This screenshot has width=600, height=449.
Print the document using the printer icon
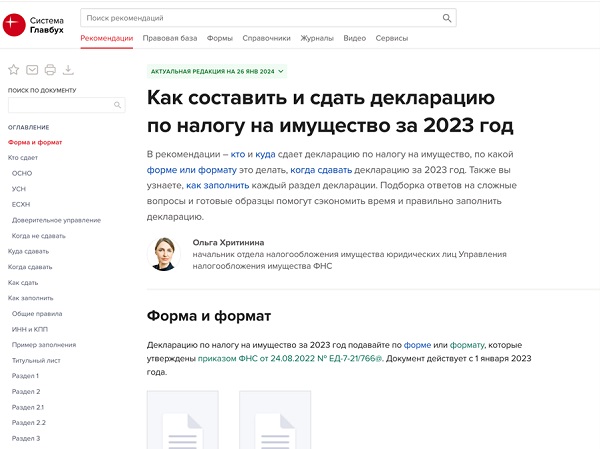[50, 70]
